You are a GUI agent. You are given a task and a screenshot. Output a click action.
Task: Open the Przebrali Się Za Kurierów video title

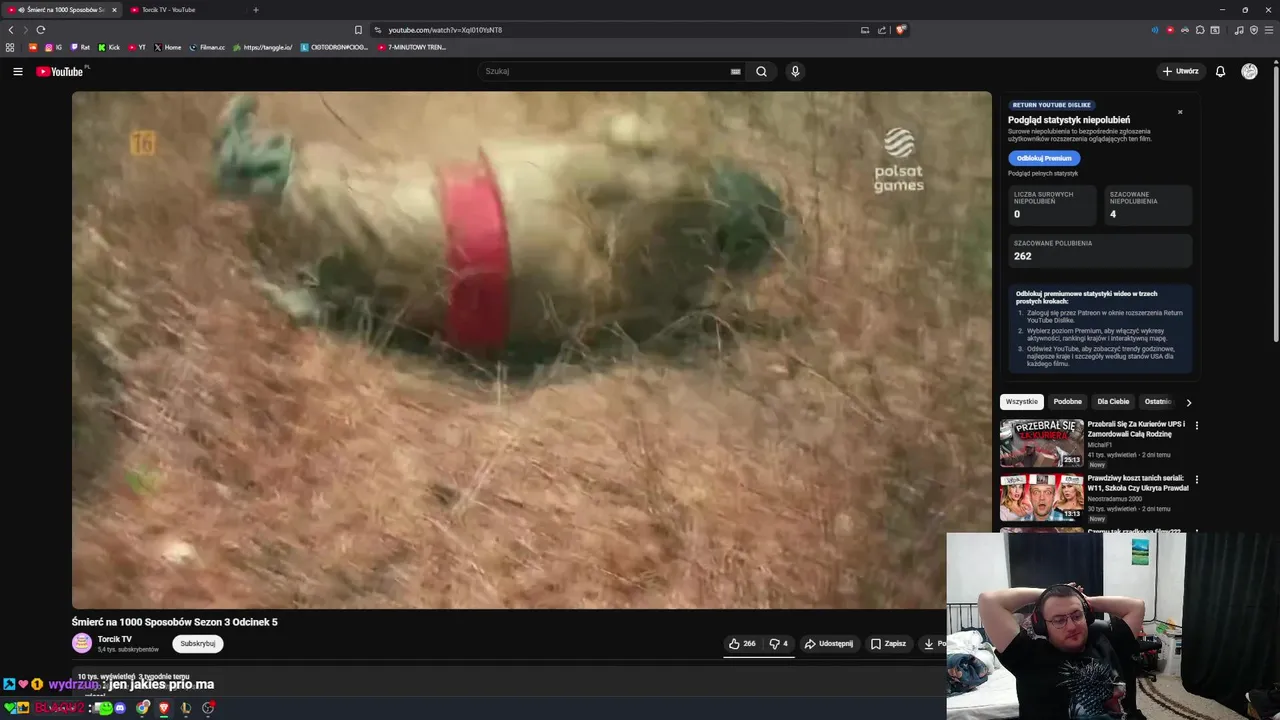click(1137, 429)
